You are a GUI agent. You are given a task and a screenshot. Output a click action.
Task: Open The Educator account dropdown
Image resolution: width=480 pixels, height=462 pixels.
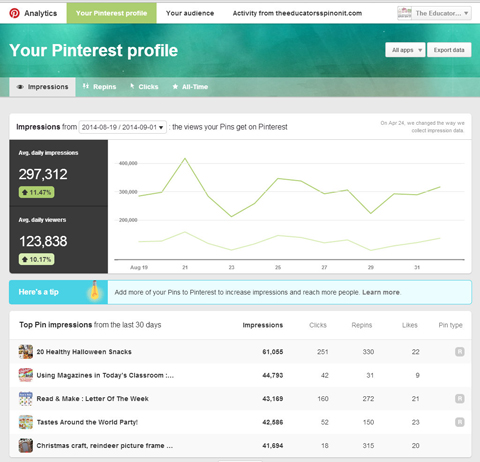(434, 13)
